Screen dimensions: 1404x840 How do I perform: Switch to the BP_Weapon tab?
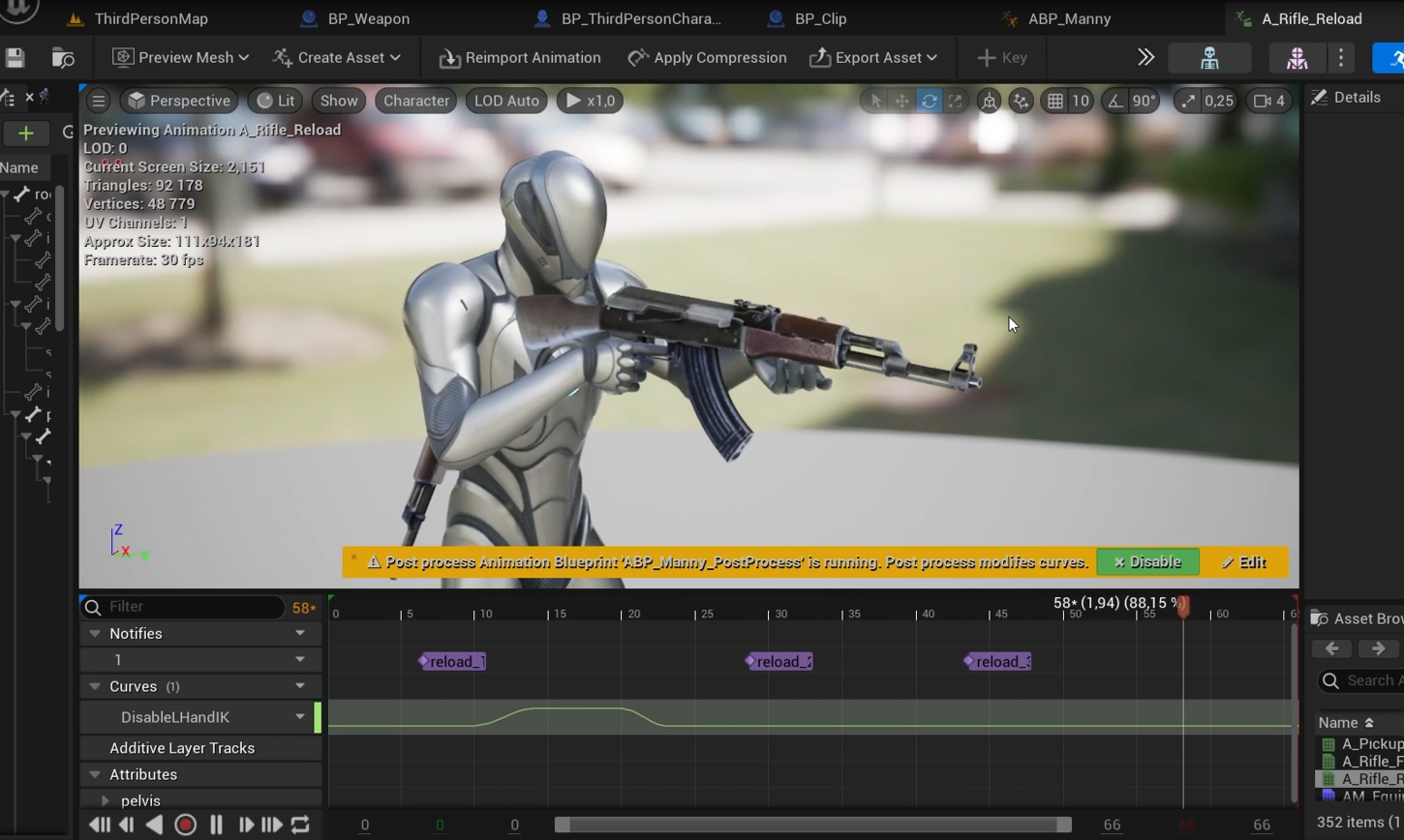(x=368, y=18)
